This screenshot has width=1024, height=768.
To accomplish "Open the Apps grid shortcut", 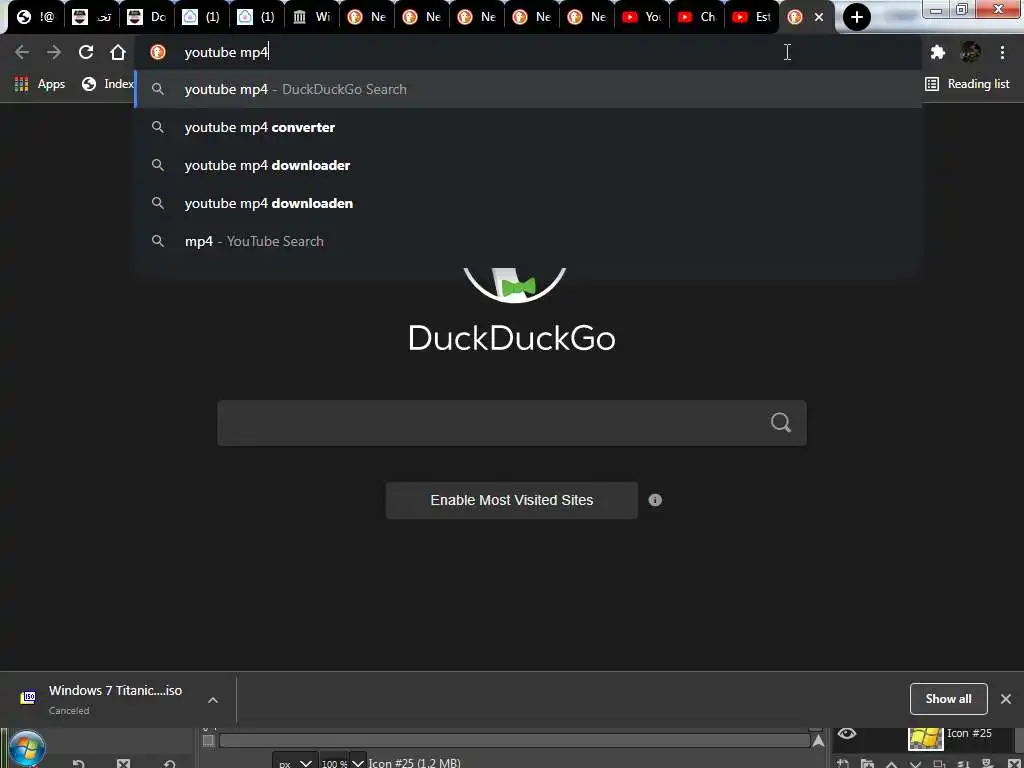I will [39, 84].
